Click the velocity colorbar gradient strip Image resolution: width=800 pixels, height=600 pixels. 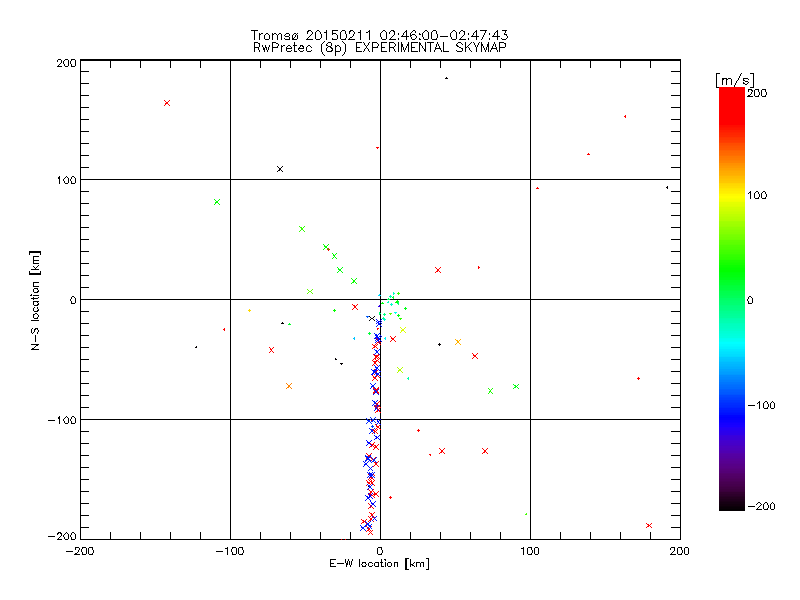732,299
